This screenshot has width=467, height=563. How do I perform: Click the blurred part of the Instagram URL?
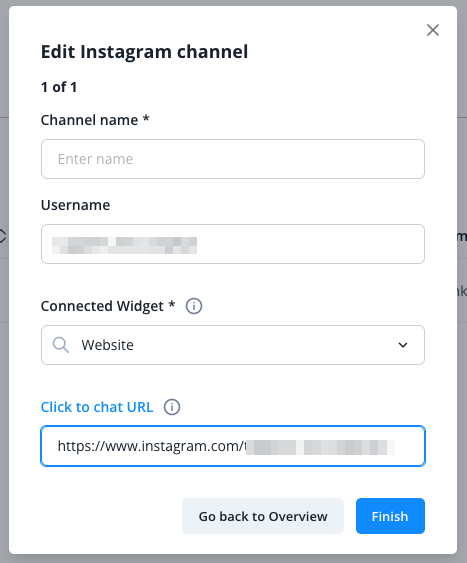[320, 447]
